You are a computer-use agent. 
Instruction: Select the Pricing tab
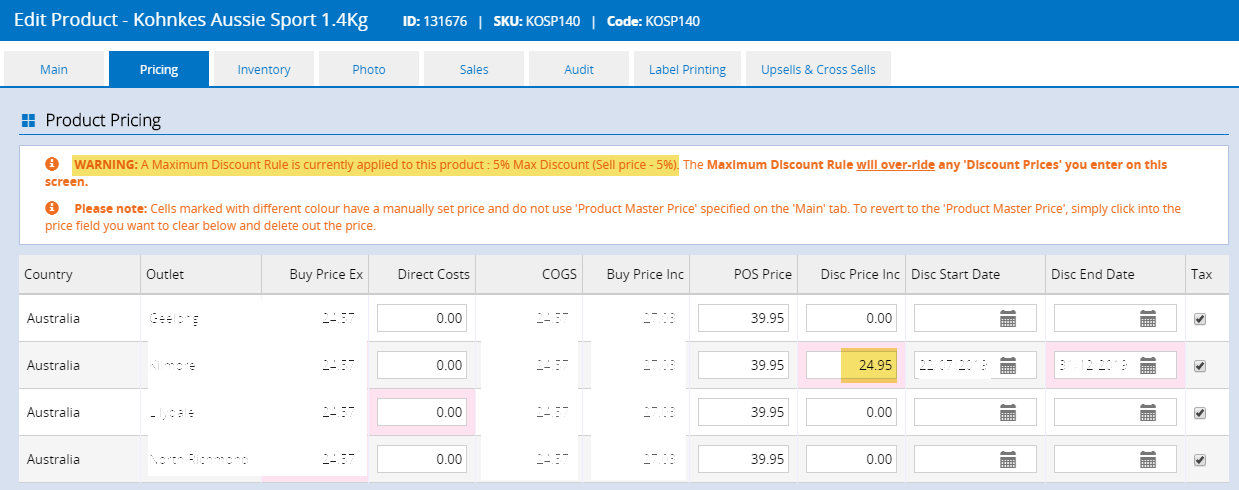pos(159,69)
